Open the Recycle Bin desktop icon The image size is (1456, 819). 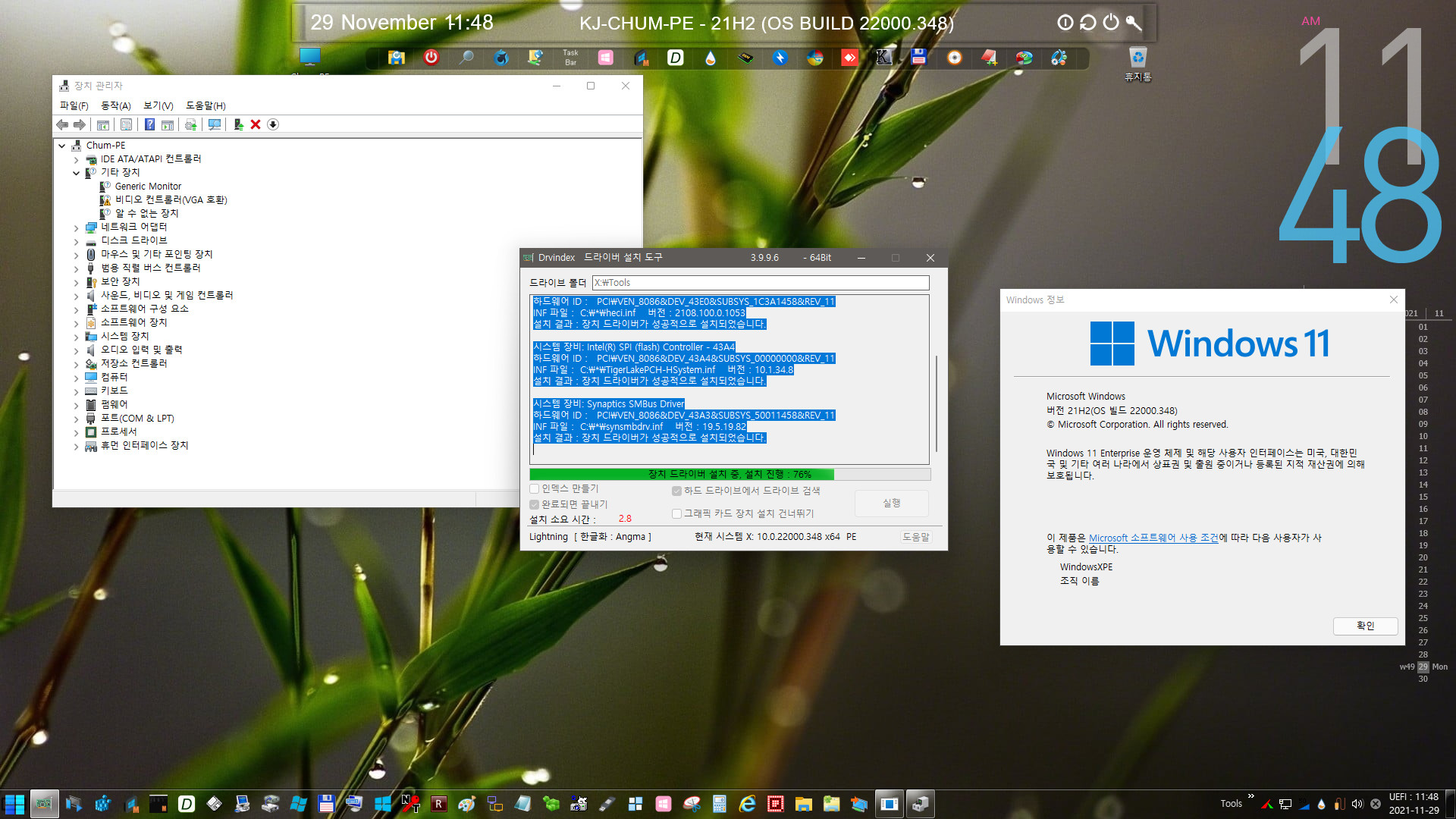tap(1137, 64)
